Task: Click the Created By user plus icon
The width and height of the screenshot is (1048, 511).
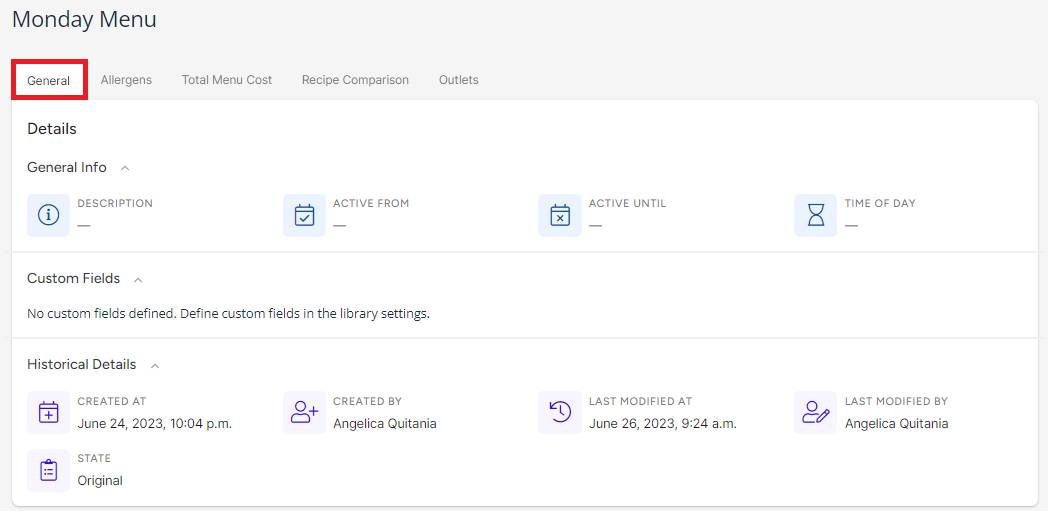Action: click(x=304, y=412)
